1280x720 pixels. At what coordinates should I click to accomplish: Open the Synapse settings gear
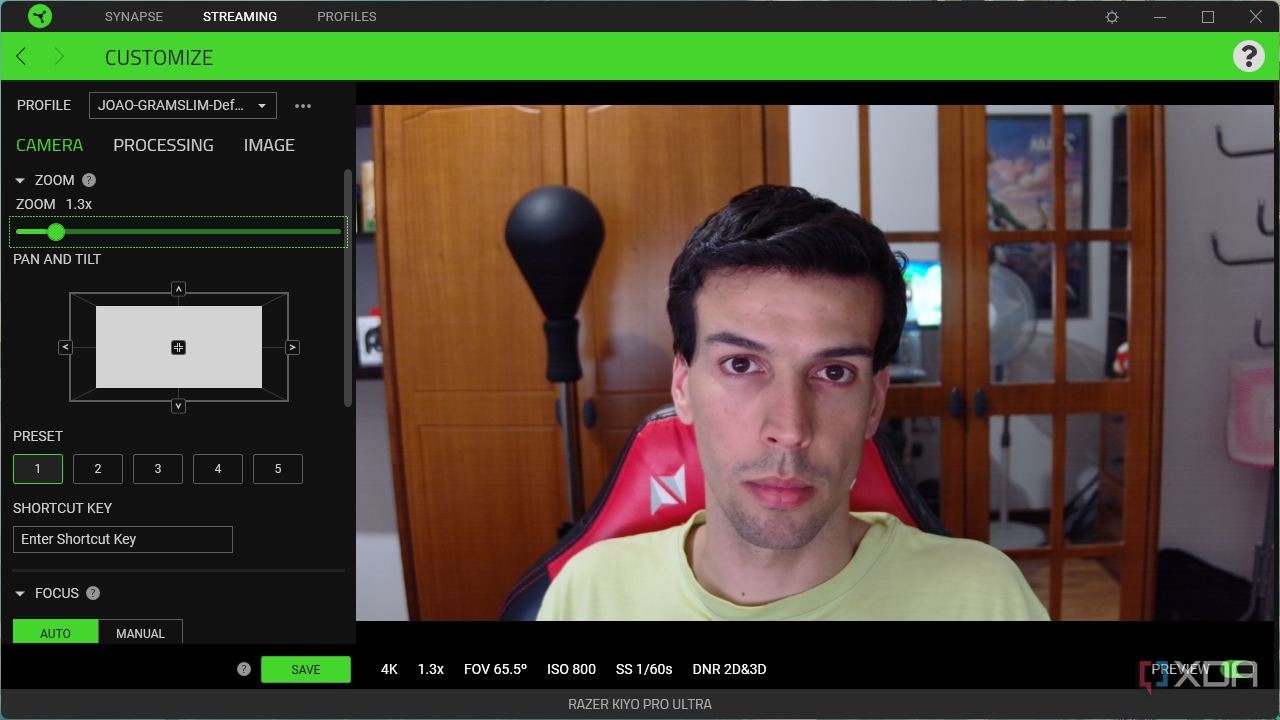point(1112,17)
